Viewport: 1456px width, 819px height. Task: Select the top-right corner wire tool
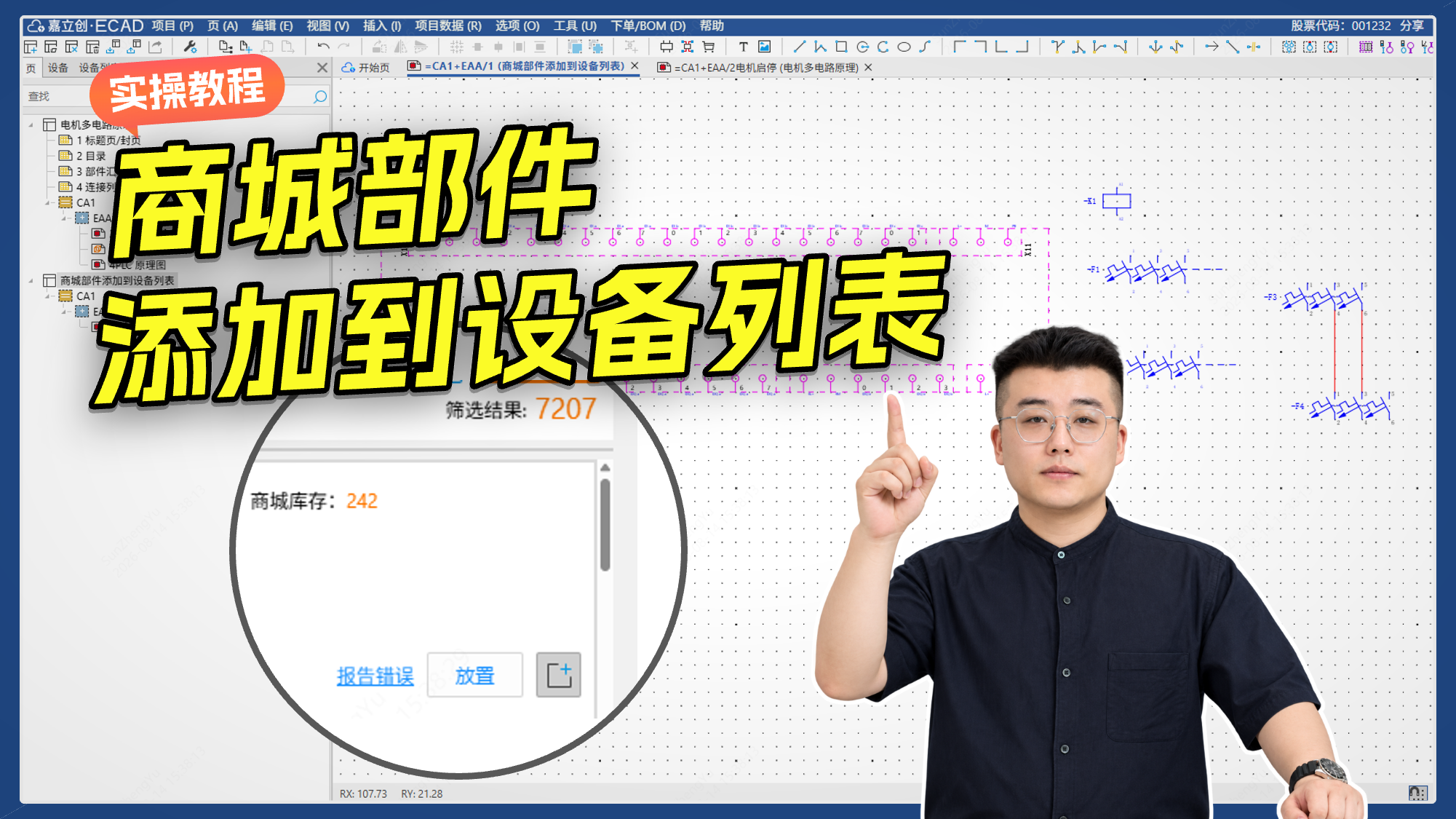pos(980,47)
